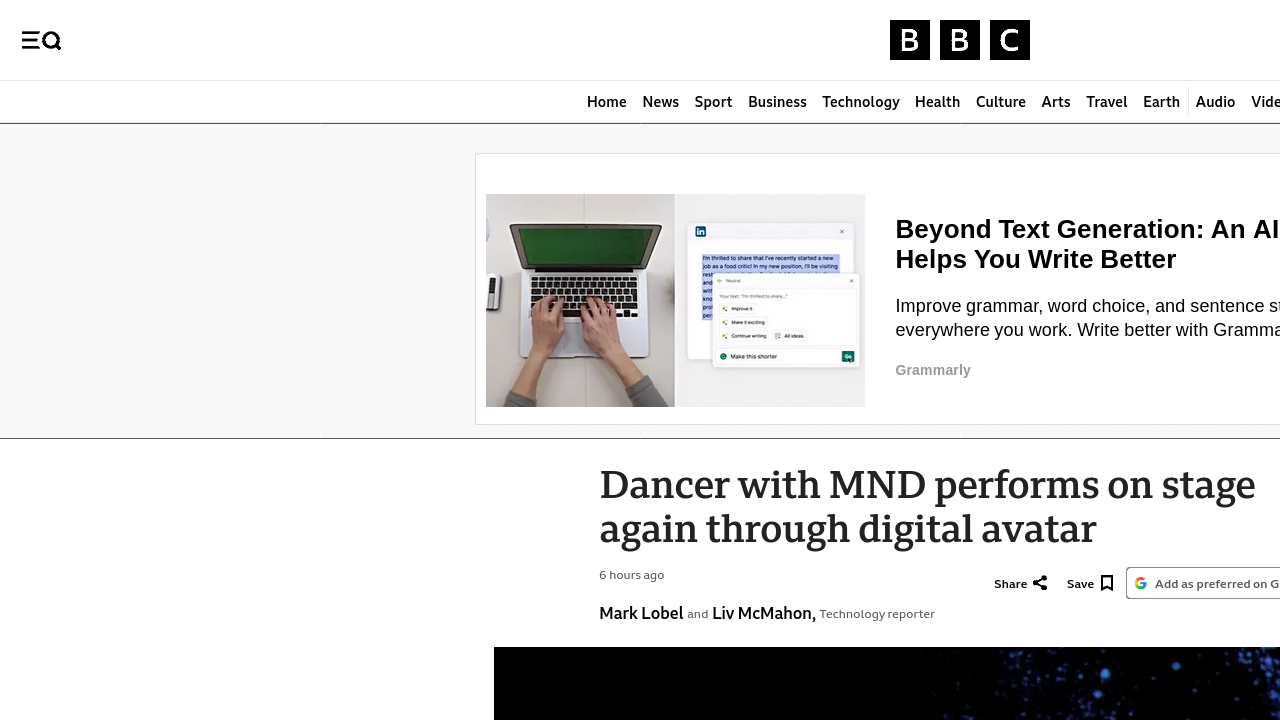Go to the Health section
The height and width of the screenshot is (720, 1280).
point(937,102)
